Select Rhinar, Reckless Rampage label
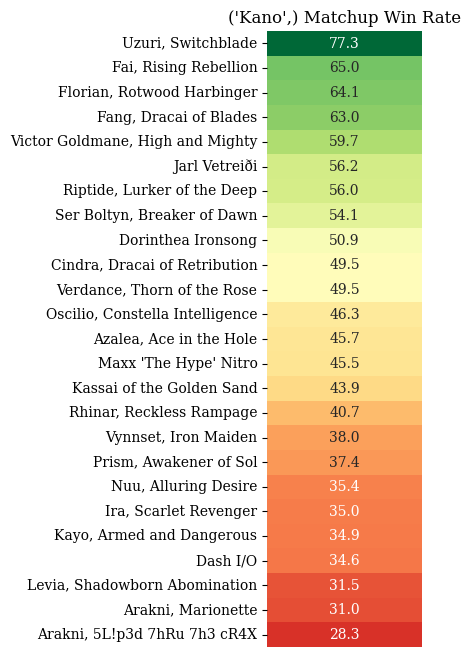Viewport: 471px width, 657px height. [x=163, y=412]
